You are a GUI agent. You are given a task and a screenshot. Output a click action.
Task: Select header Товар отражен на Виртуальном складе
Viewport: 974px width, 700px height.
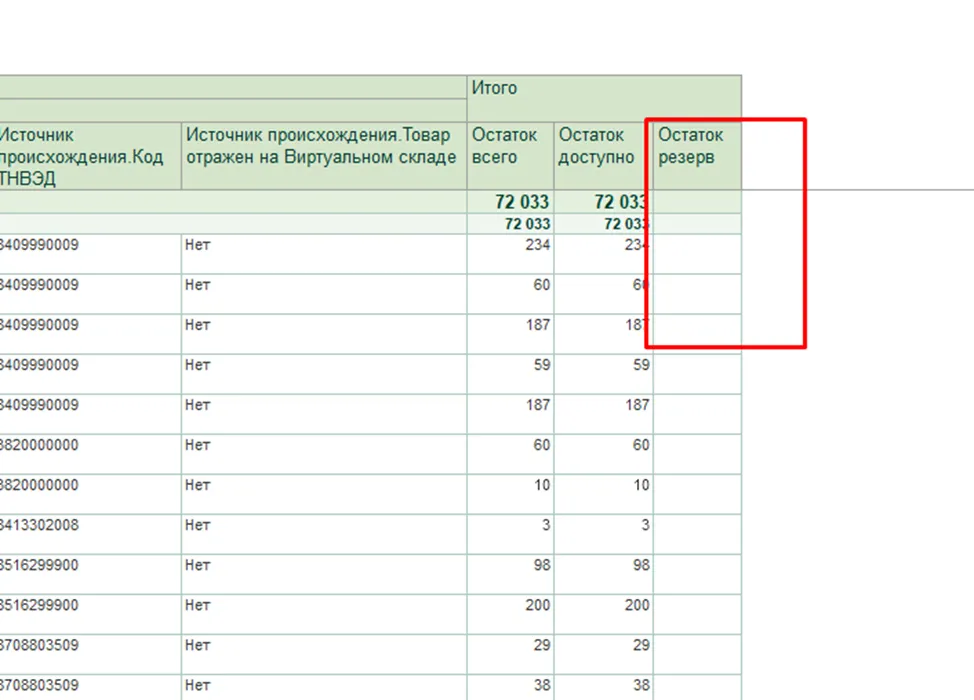click(x=324, y=156)
